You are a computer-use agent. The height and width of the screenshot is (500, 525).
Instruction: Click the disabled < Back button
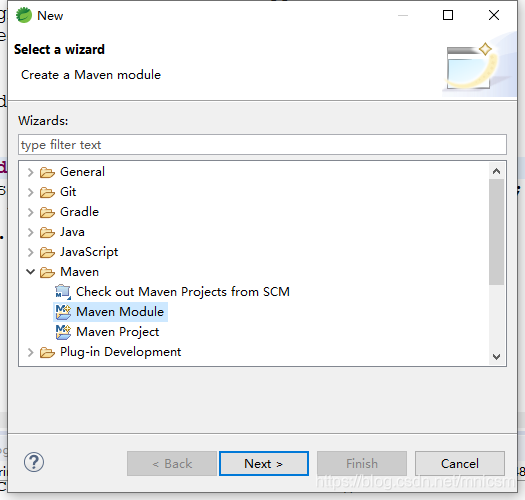pos(172,463)
